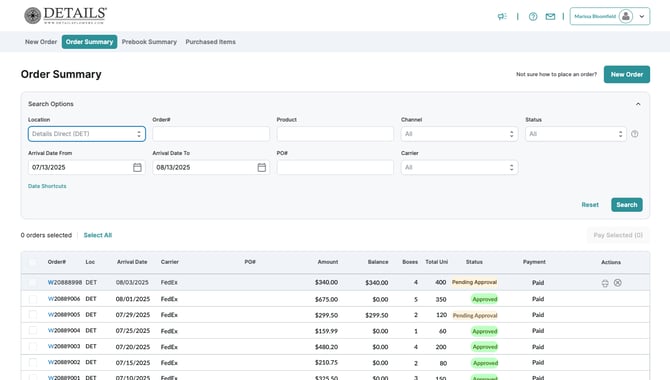Open the Channel dropdown
The height and width of the screenshot is (380, 670).
click(x=459, y=134)
